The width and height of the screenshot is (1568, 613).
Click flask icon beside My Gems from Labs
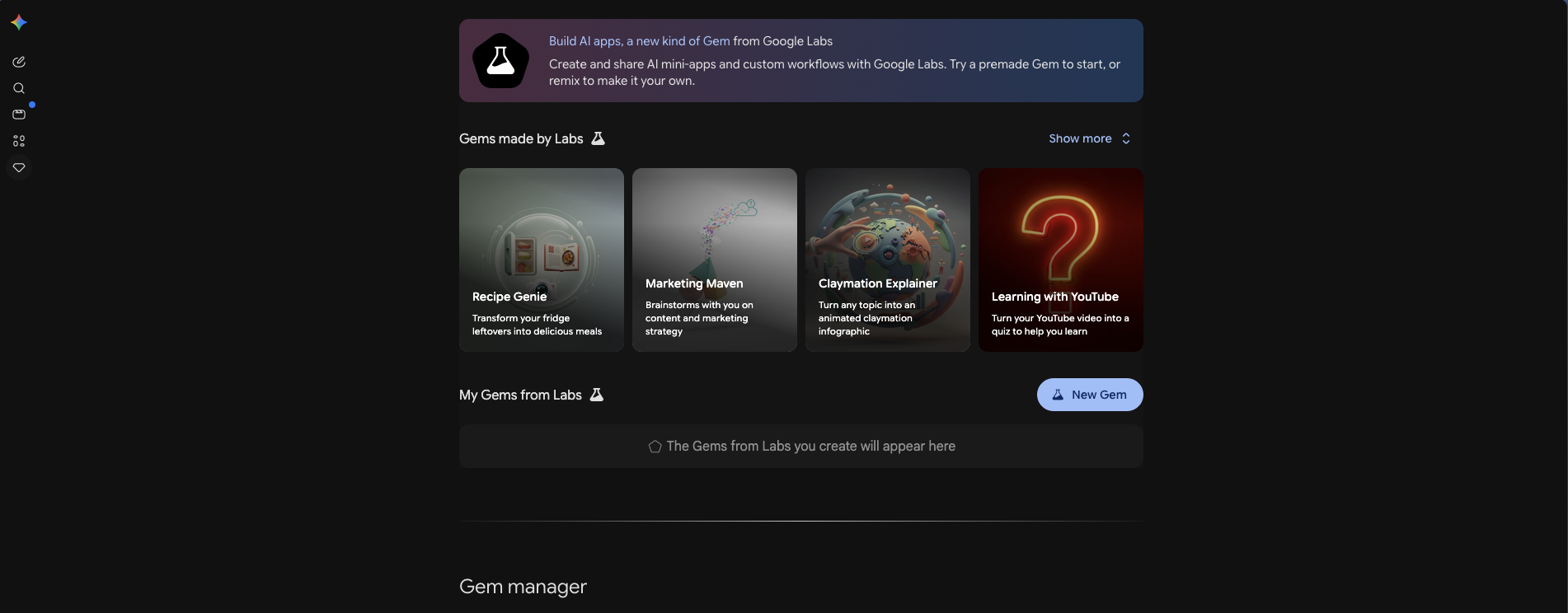597,395
